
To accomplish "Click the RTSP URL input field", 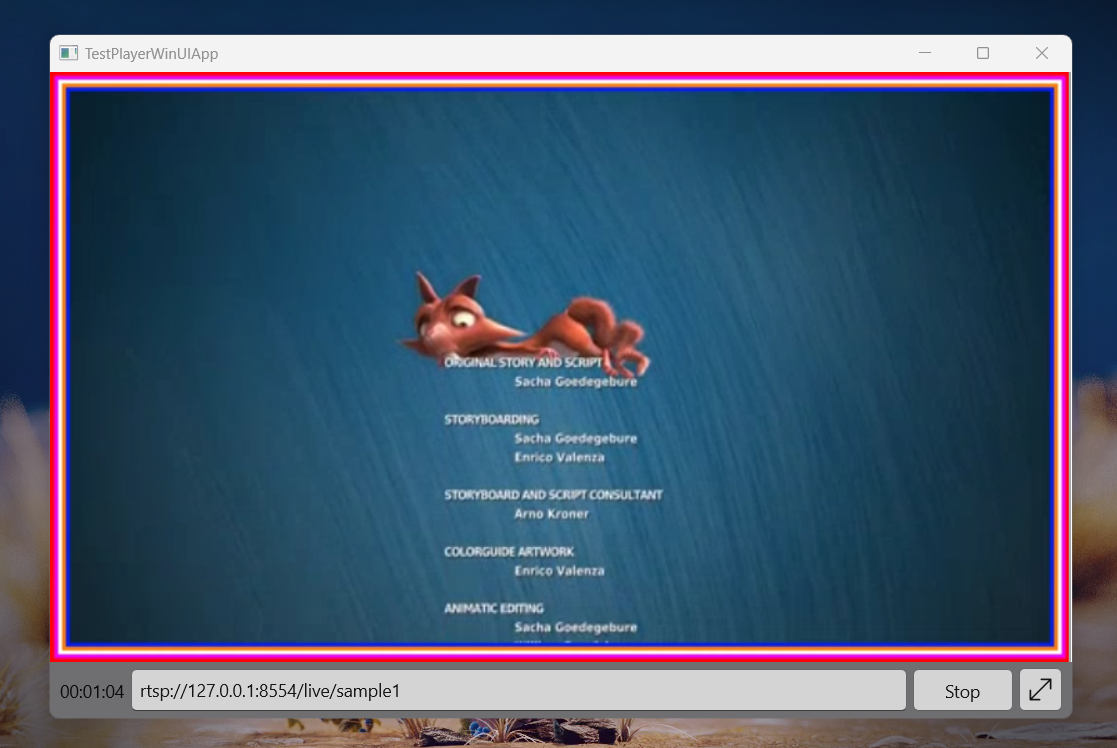I will coord(519,690).
